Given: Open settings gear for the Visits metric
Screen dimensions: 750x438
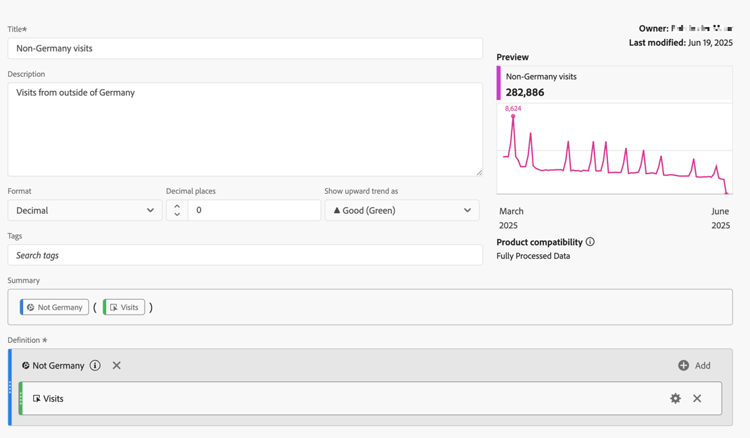Looking at the screenshot, I should coord(675,399).
